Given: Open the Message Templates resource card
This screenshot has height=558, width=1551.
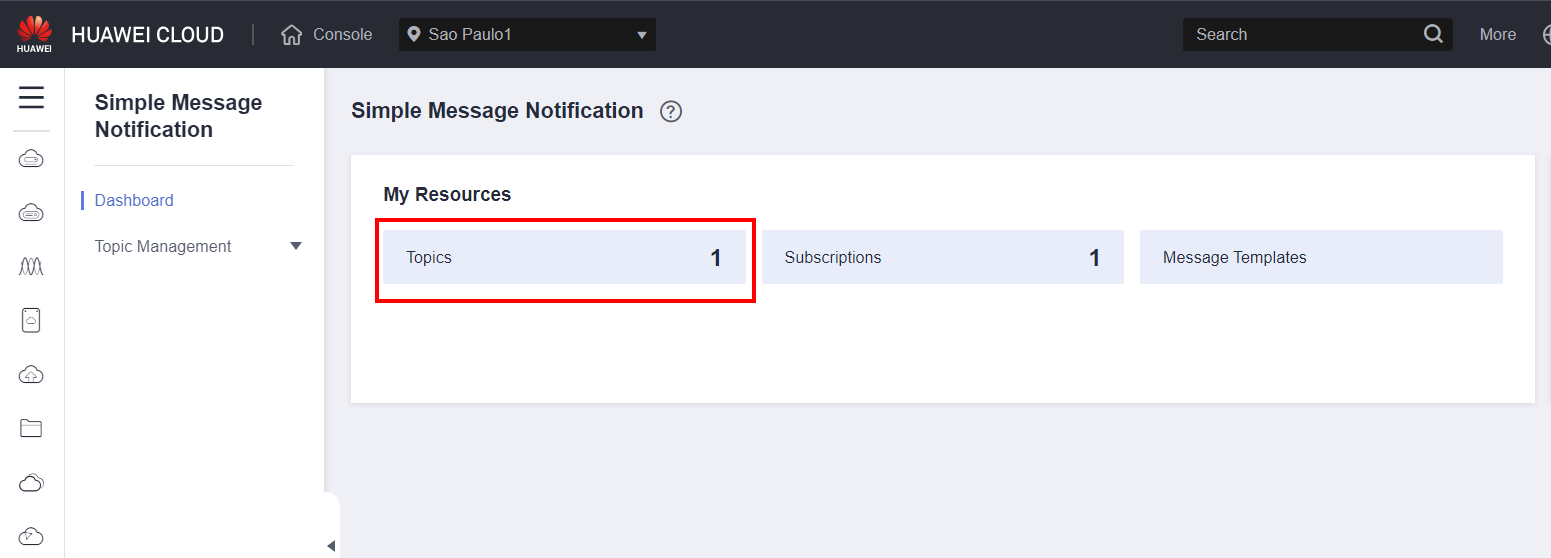Looking at the screenshot, I should tap(1320, 258).
